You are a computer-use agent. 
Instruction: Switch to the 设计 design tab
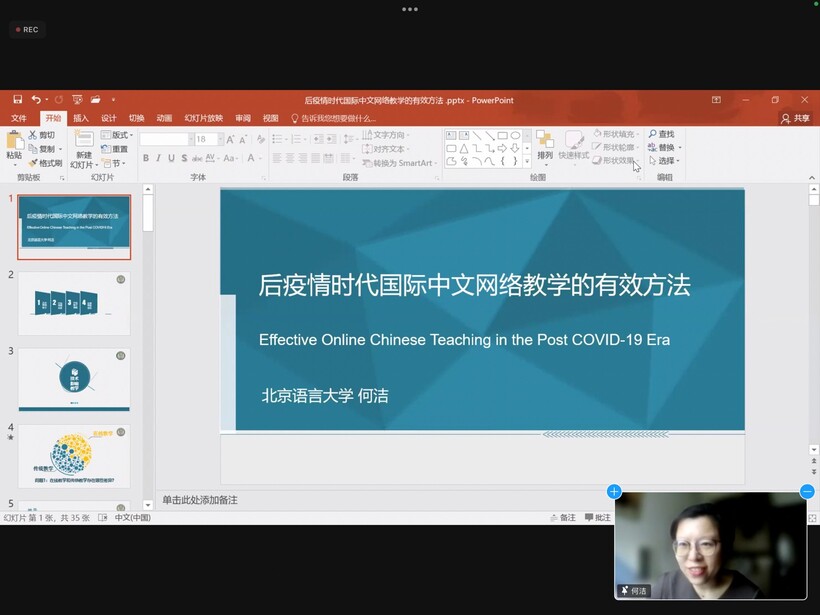[x=108, y=118]
